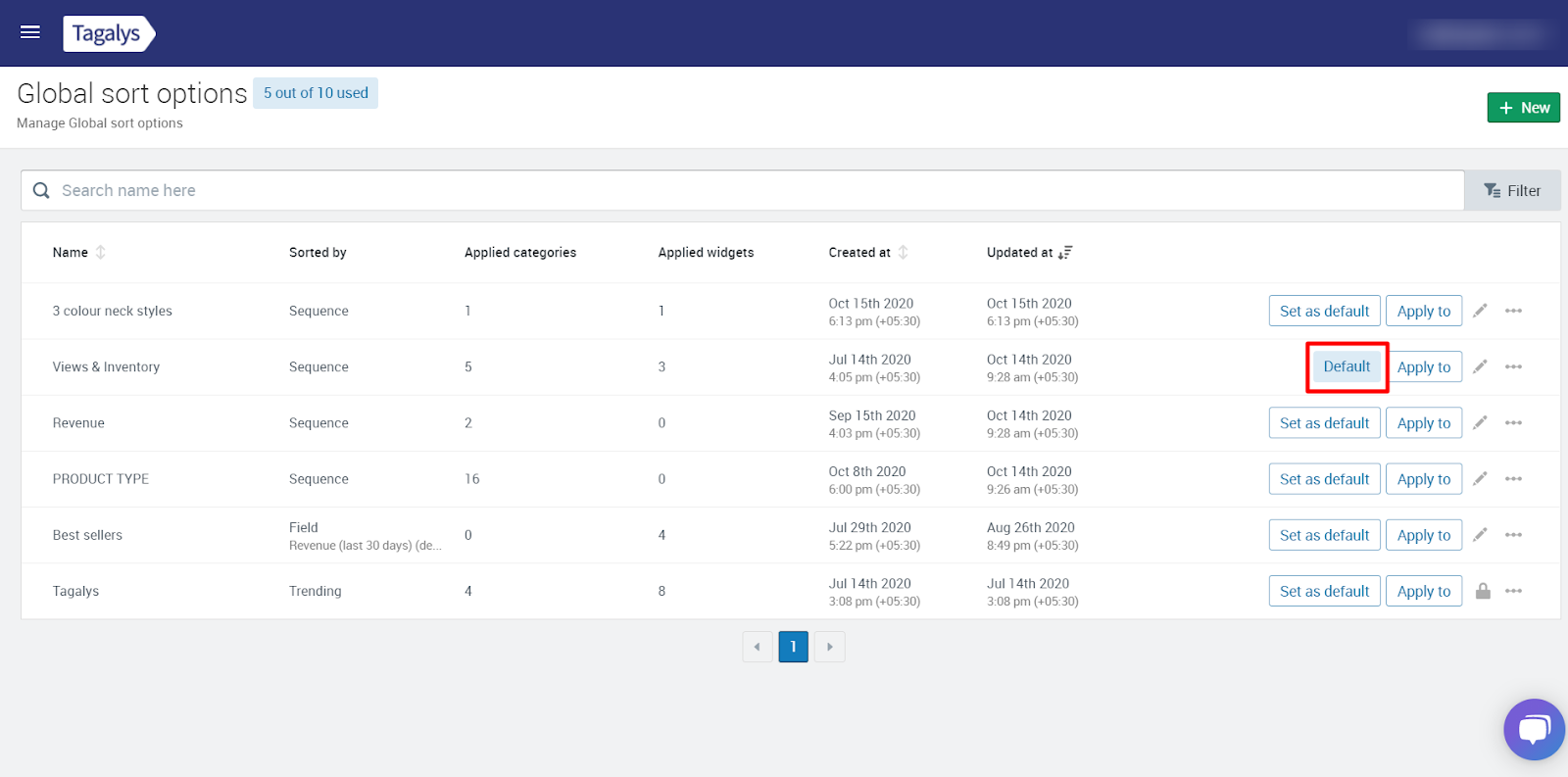Click Trending in the Tagalys row

316,591
